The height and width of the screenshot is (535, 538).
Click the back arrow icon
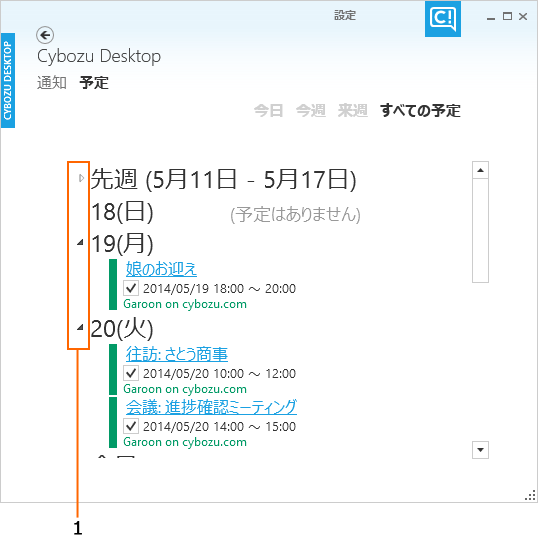pos(45,35)
